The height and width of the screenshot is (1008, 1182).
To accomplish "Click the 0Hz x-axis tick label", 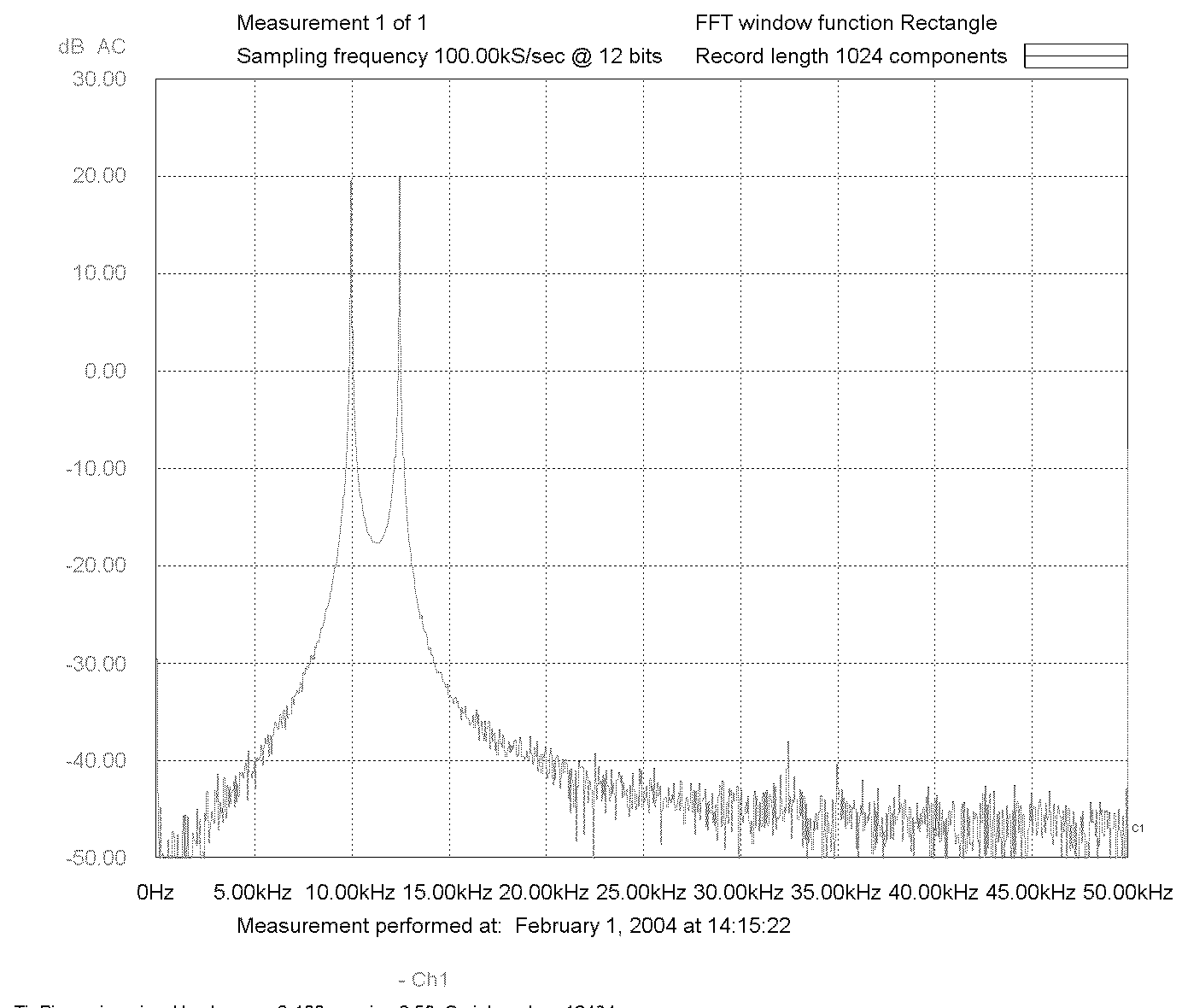I will (155, 893).
